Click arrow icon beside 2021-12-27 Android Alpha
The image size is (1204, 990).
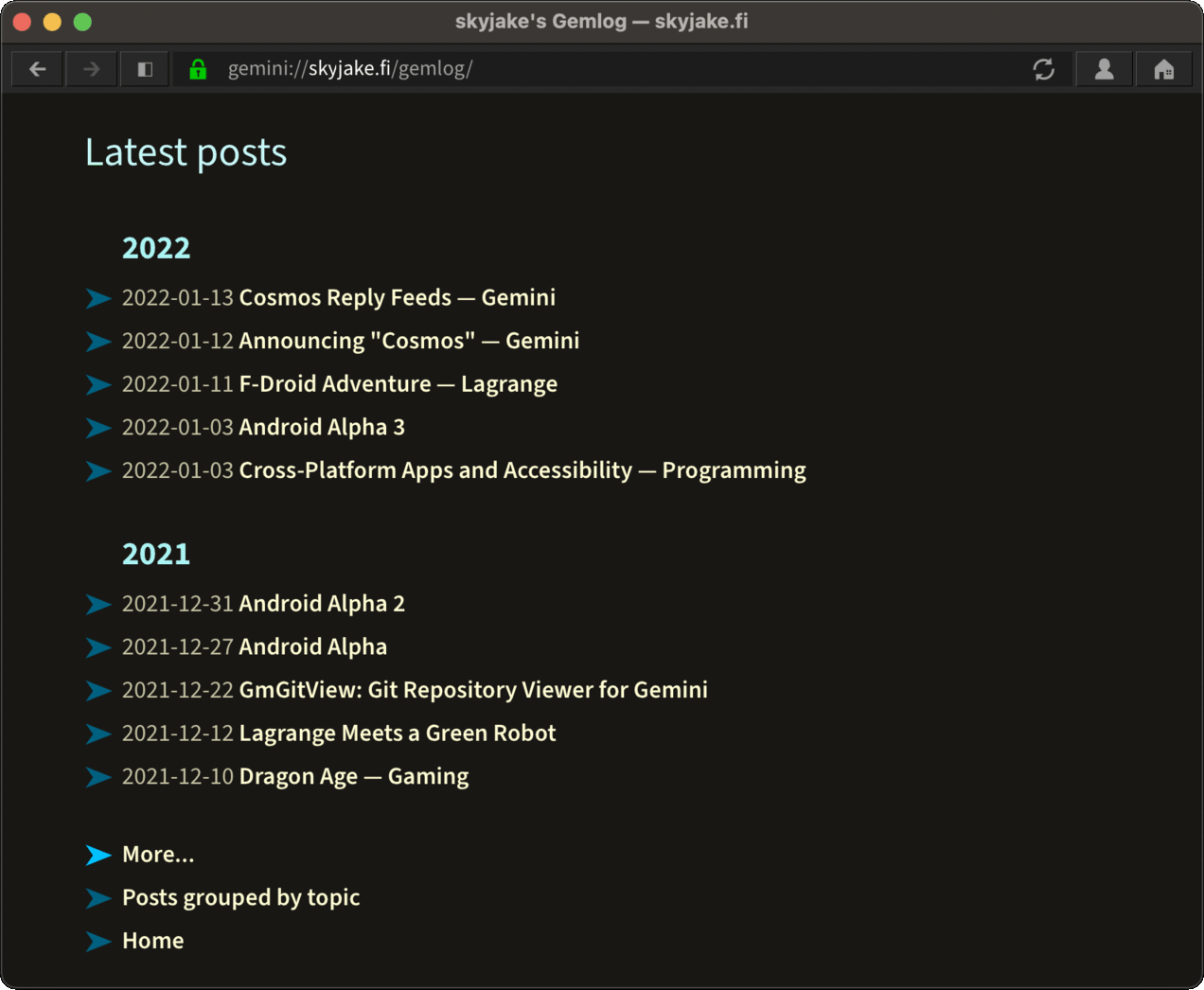point(98,647)
